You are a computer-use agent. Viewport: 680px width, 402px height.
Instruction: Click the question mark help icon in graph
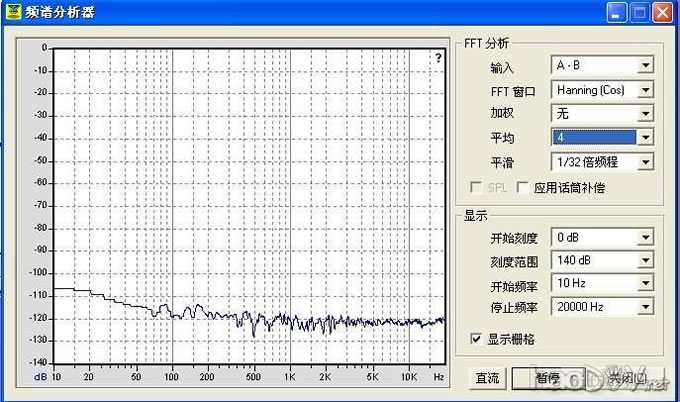coord(438,59)
